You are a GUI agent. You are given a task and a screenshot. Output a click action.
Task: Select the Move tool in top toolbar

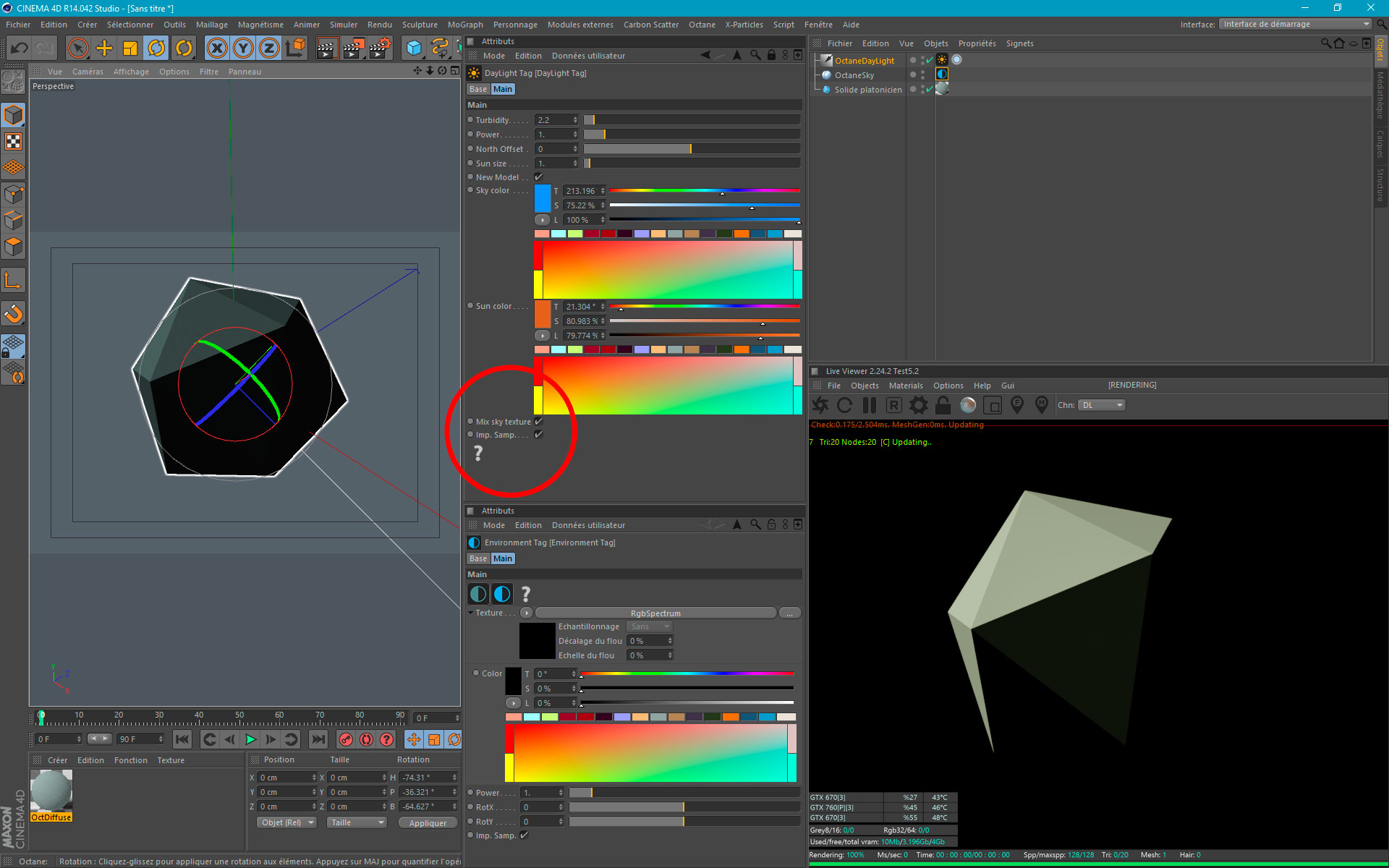104,48
